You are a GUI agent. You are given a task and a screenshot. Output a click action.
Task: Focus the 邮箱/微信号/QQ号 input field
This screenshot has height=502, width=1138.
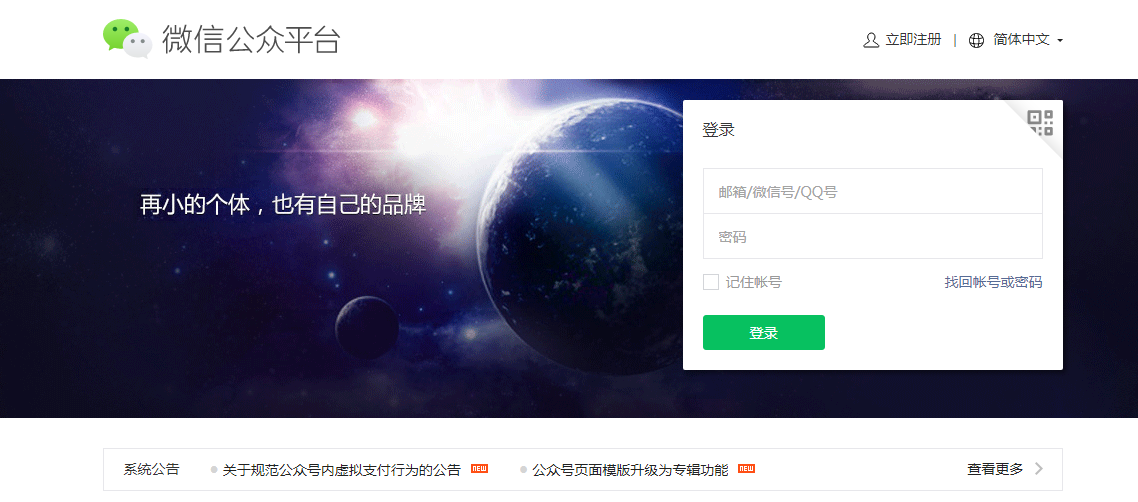pyautogui.click(x=872, y=192)
